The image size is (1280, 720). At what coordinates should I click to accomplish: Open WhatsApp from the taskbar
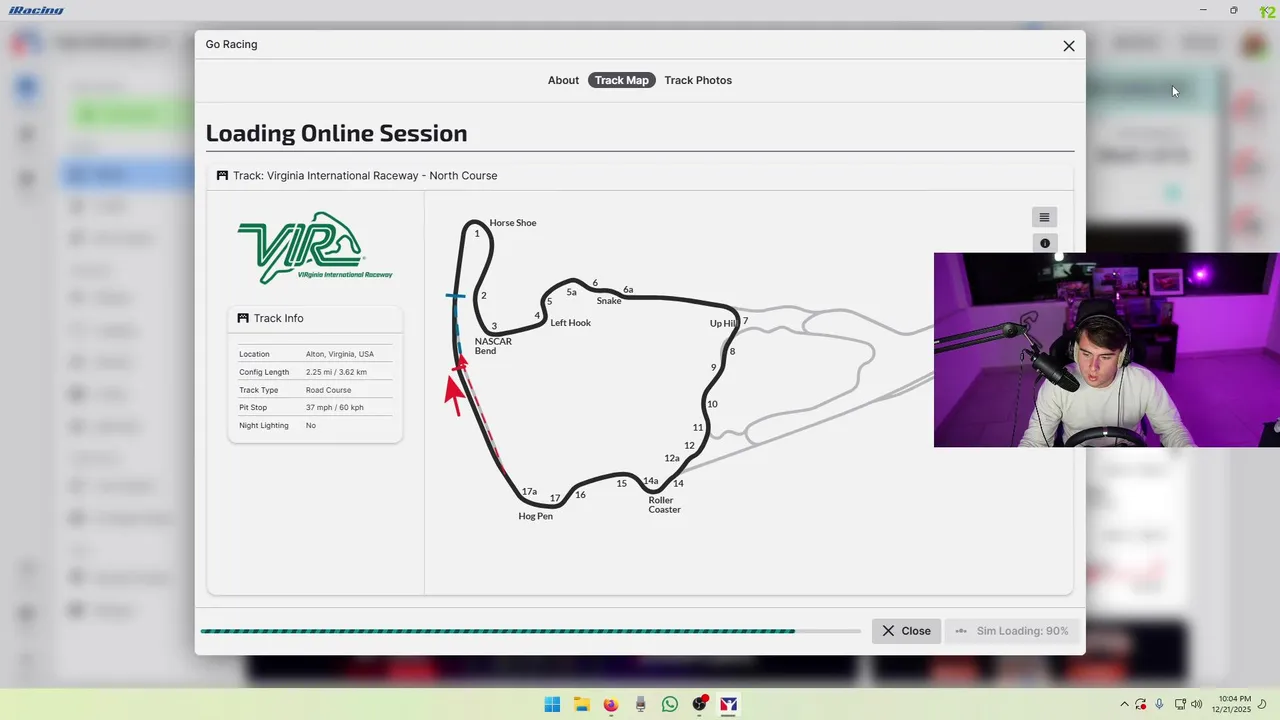pos(670,704)
